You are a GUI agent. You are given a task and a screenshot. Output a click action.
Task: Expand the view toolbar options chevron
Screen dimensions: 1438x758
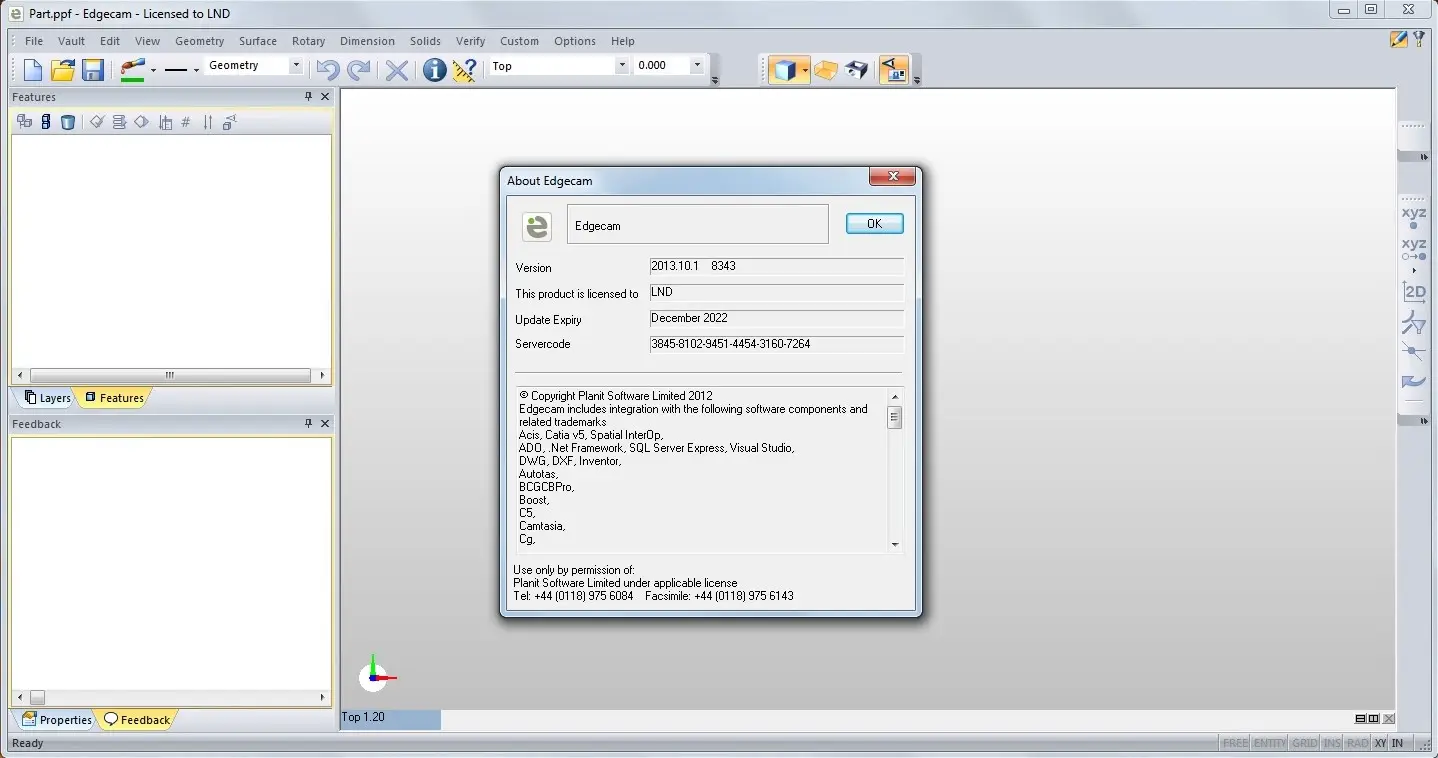pyautogui.click(x=916, y=80)
